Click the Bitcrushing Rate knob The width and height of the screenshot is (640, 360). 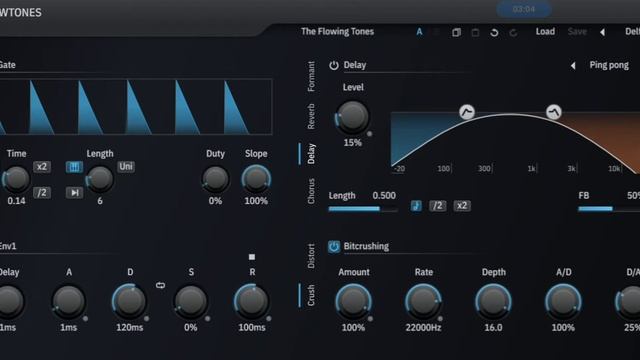(423, 302)
